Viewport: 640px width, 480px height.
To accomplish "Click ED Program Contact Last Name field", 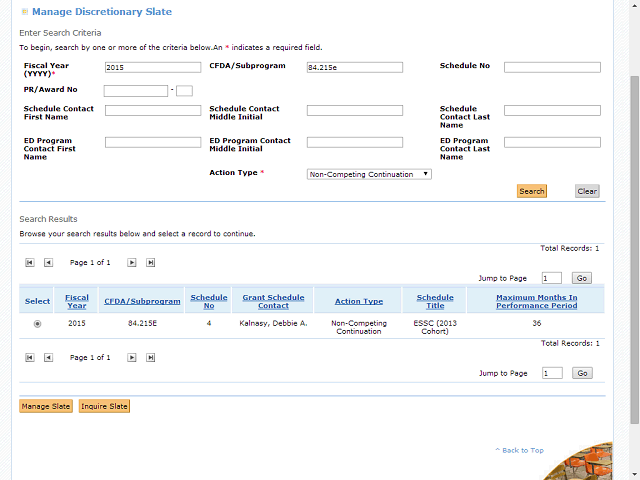I will 552,142.
